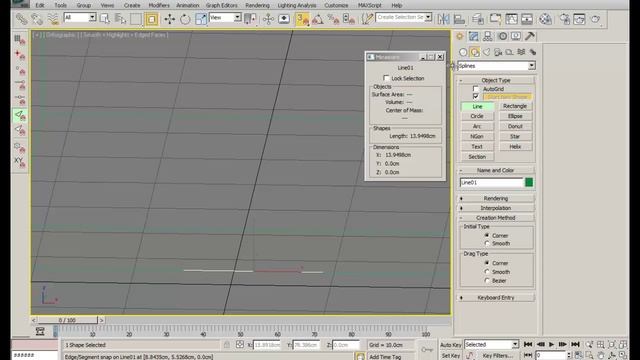Open the Hierarchy command panel tab
Viewport: 640px width, 360px height.
pos(488,36)
